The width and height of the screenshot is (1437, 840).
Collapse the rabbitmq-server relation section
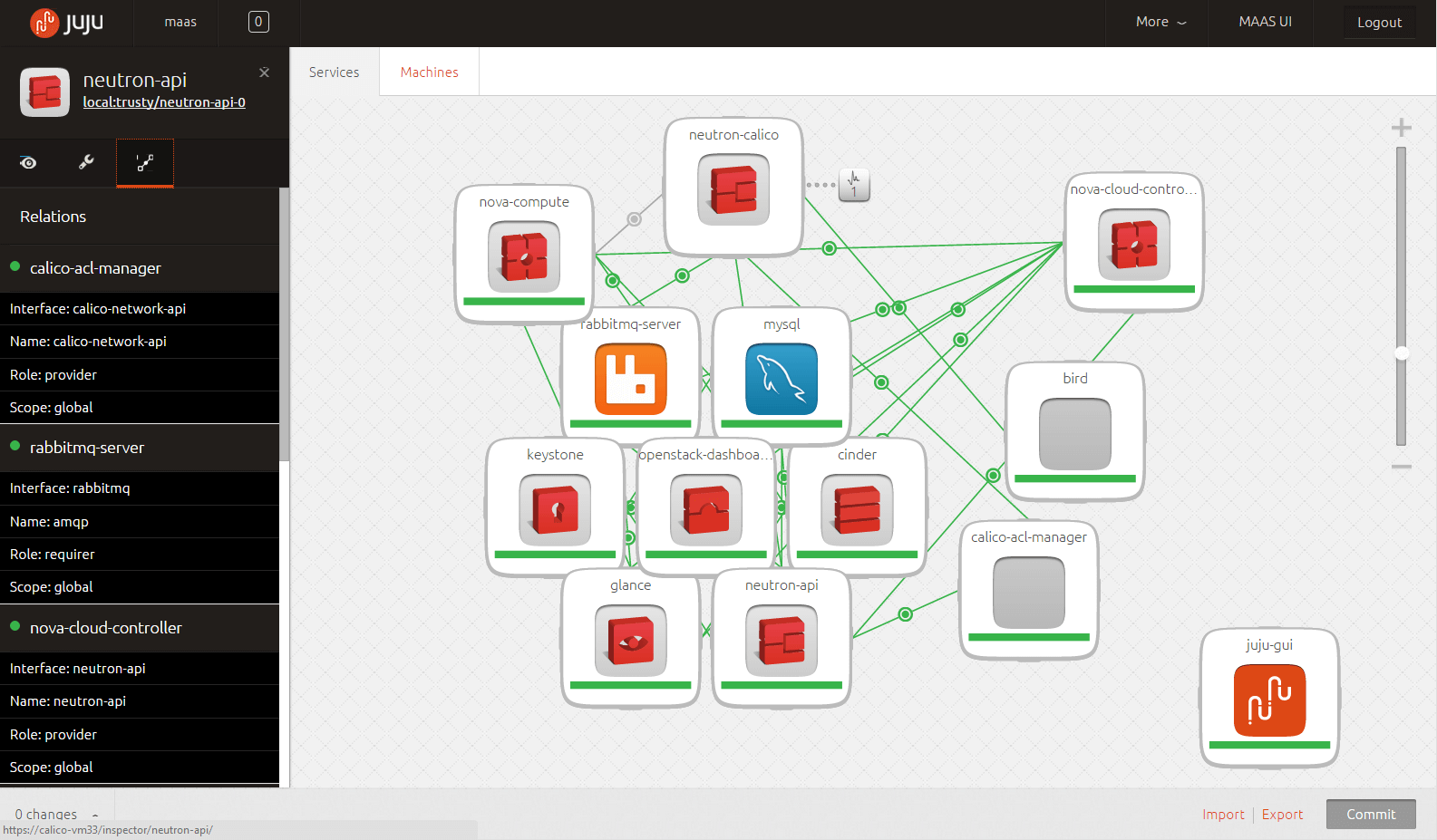pyautogui.click(x=140, y=448)
